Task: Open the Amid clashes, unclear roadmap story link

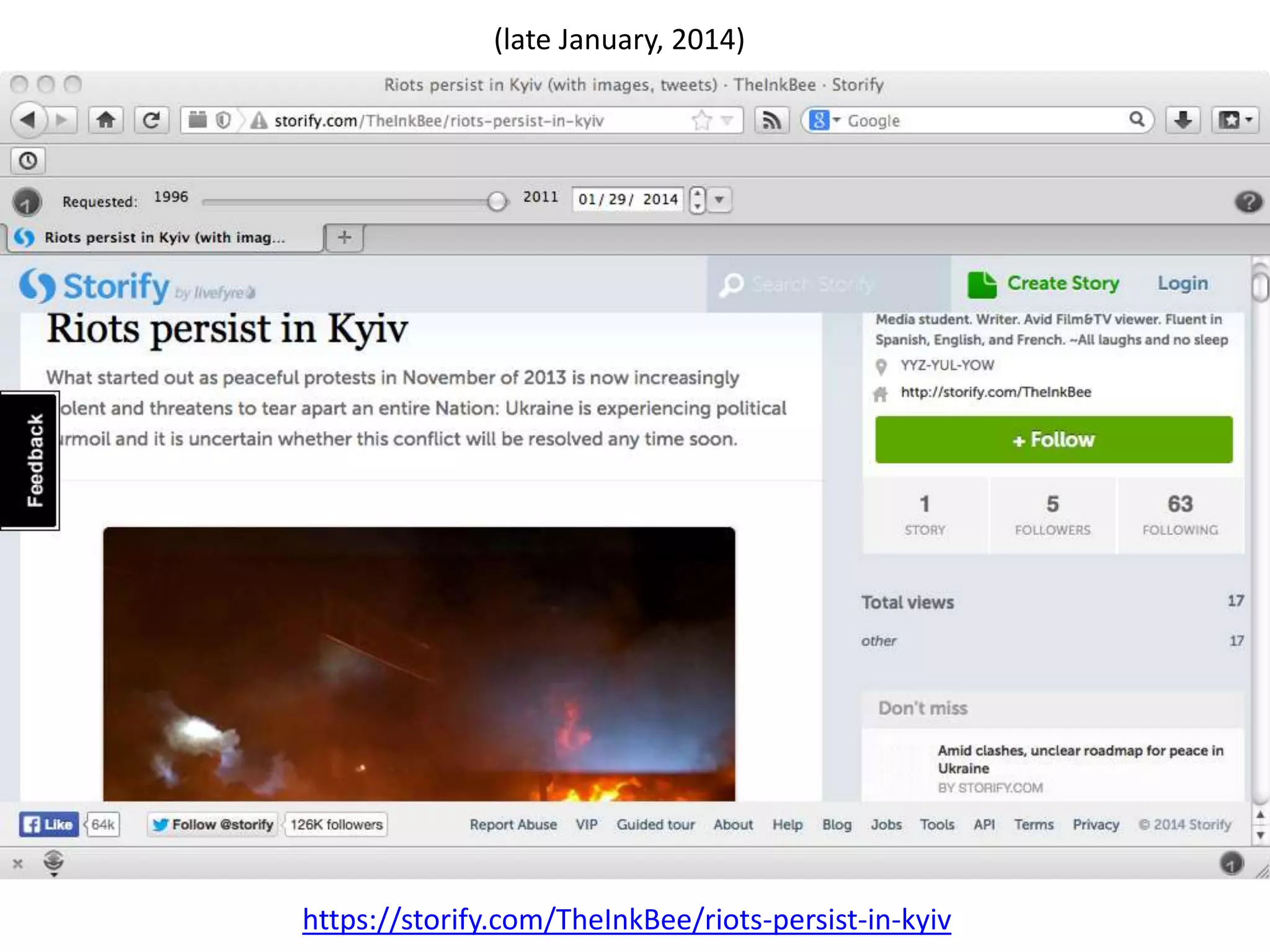Action: pos(1080,759)
